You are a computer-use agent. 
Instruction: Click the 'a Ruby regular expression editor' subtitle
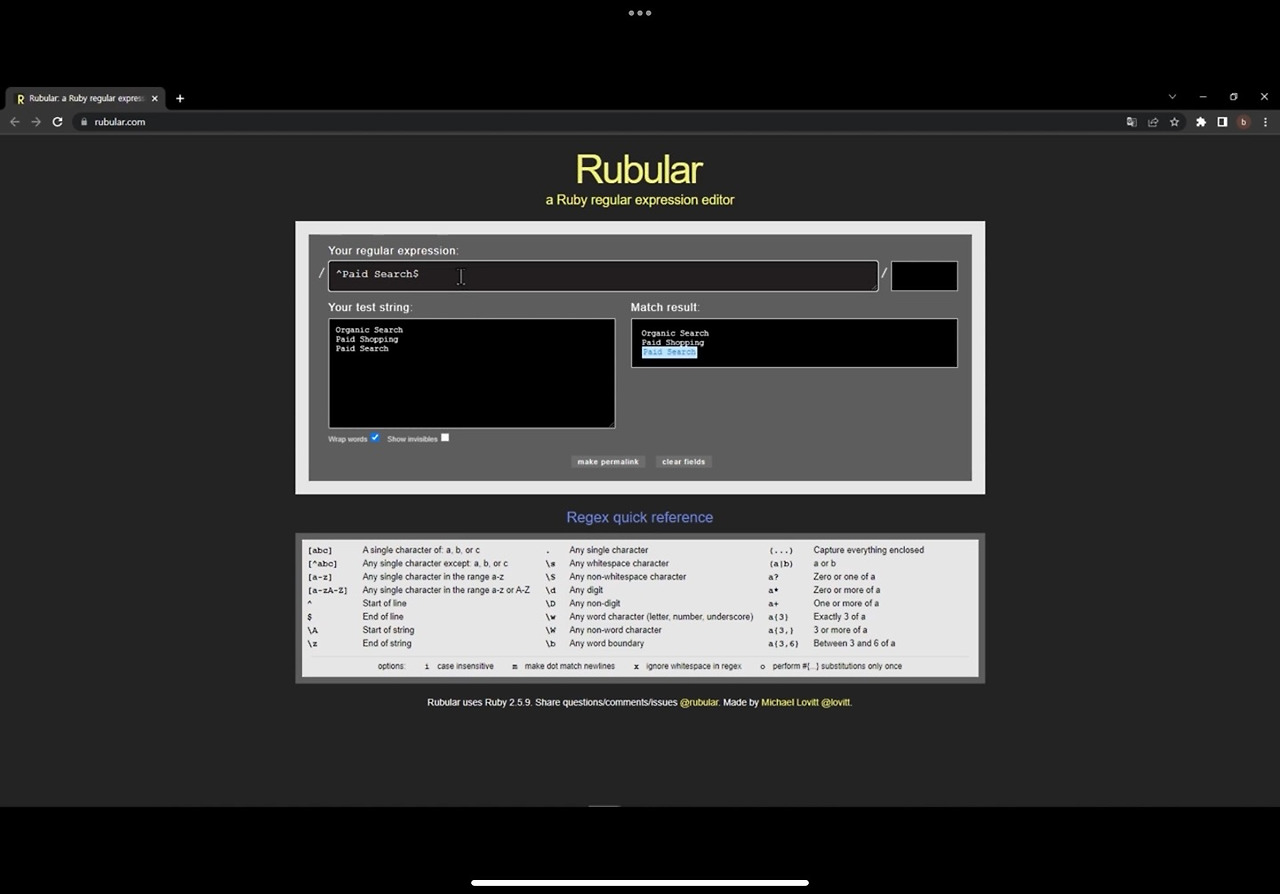coord(640,200)
